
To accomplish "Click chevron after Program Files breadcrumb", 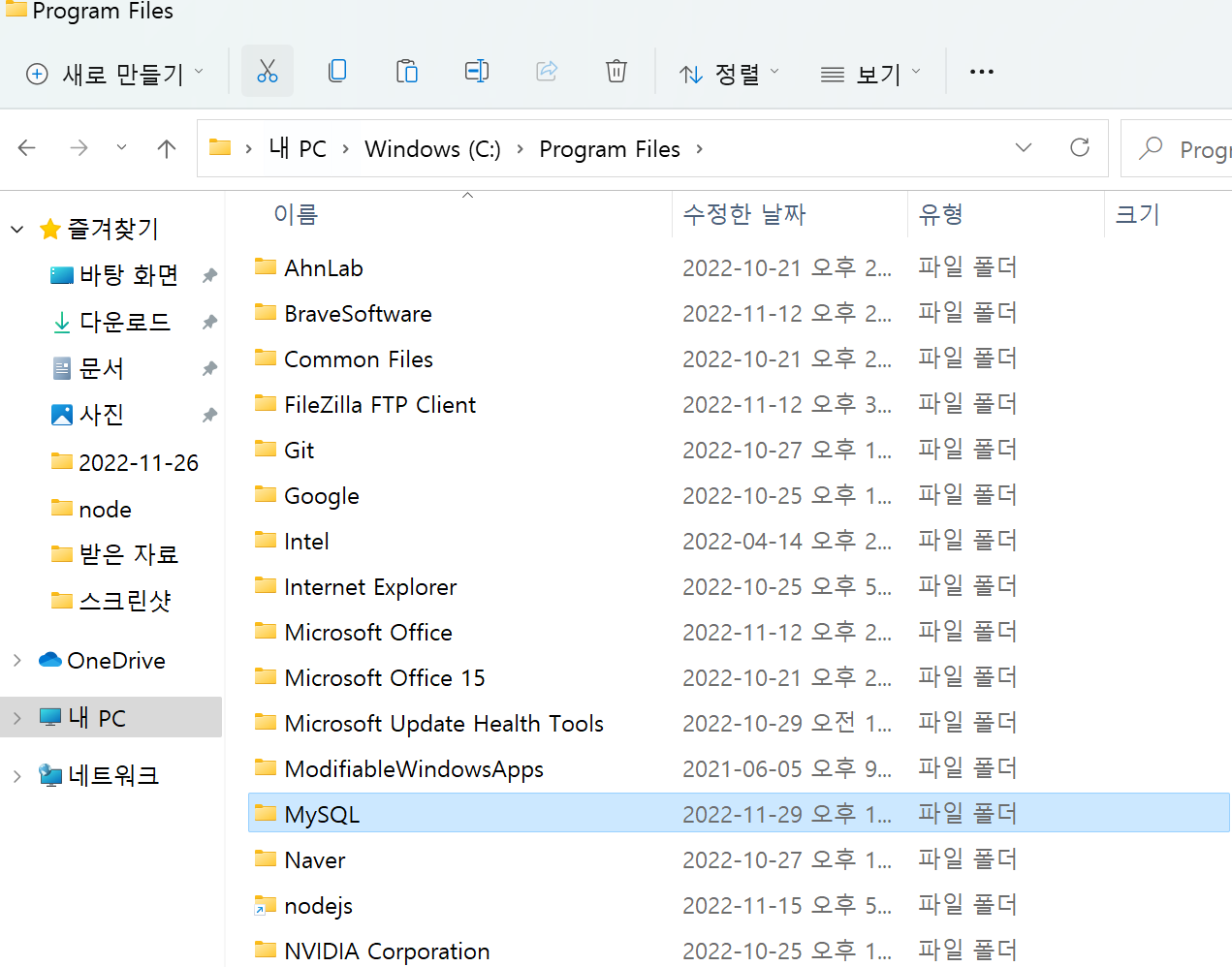I will pos(699,149).
